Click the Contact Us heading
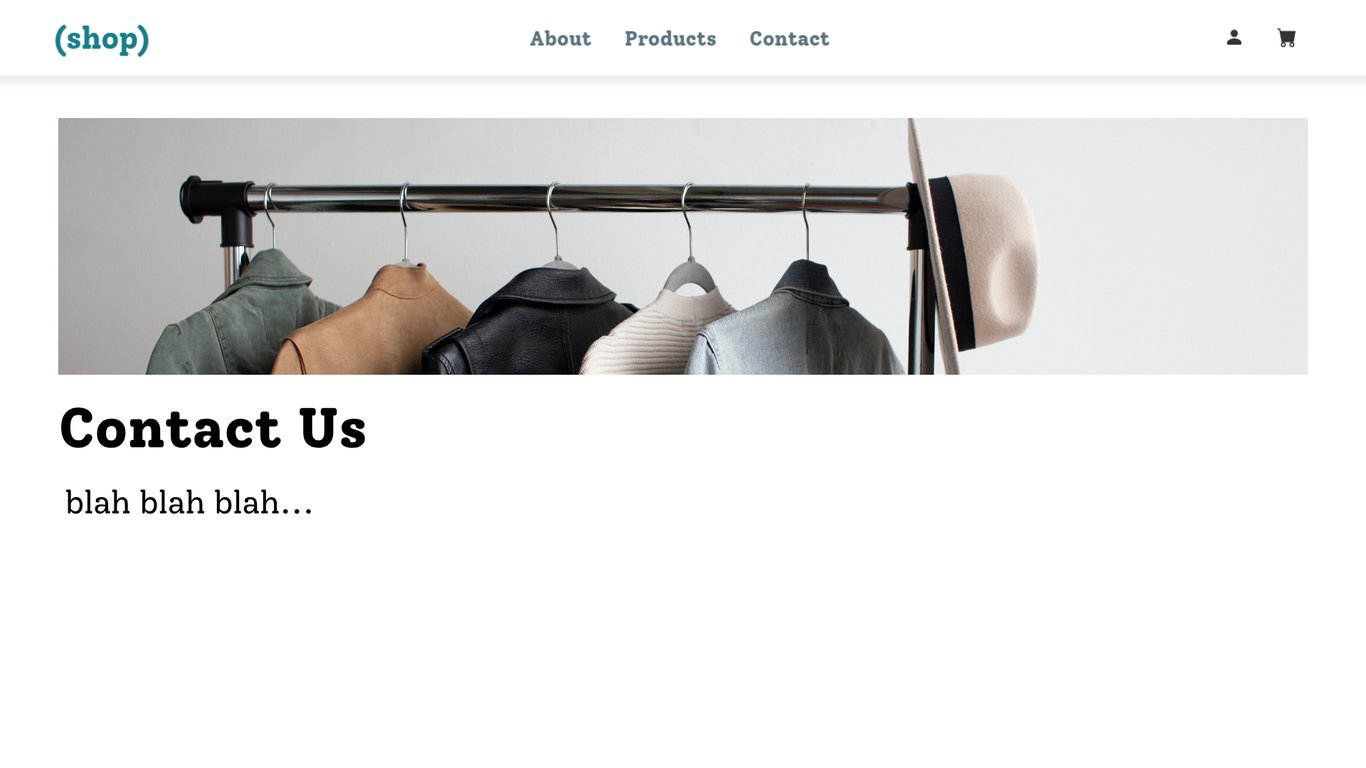 click(x=213, y=428)
